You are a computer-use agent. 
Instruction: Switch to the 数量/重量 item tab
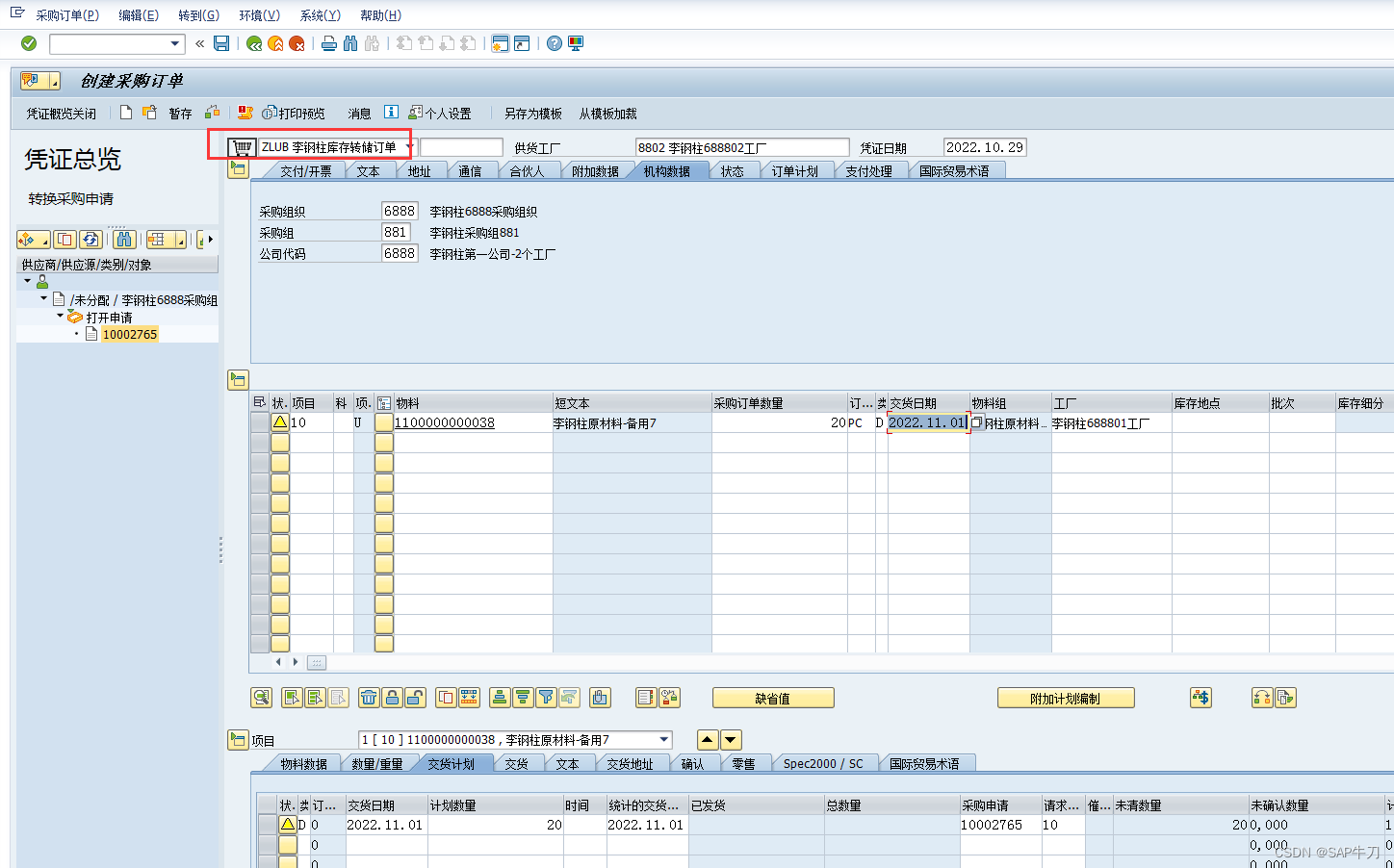coord(376,764)
